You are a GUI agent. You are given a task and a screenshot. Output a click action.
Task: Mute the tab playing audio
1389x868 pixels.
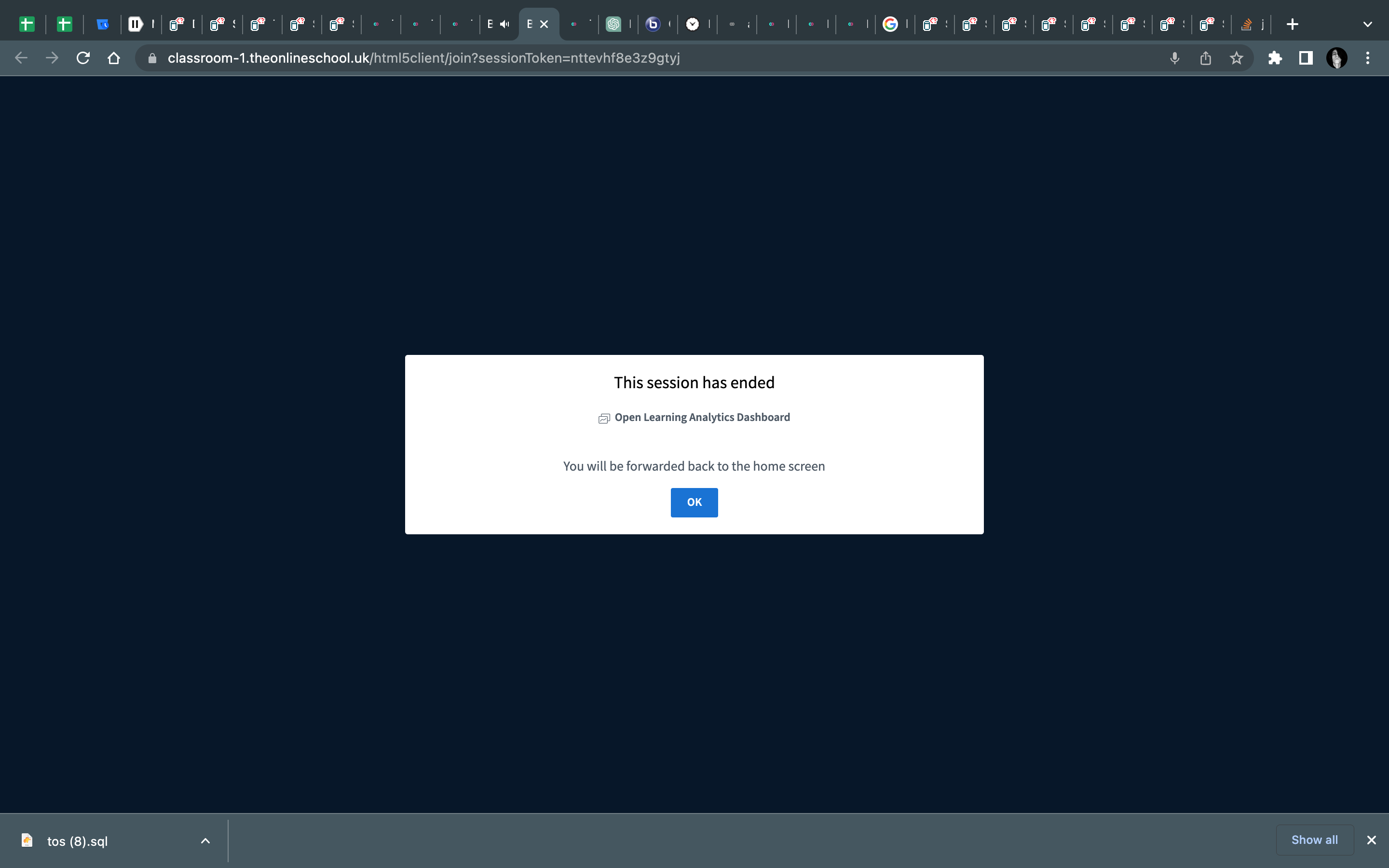pos(504,24)
